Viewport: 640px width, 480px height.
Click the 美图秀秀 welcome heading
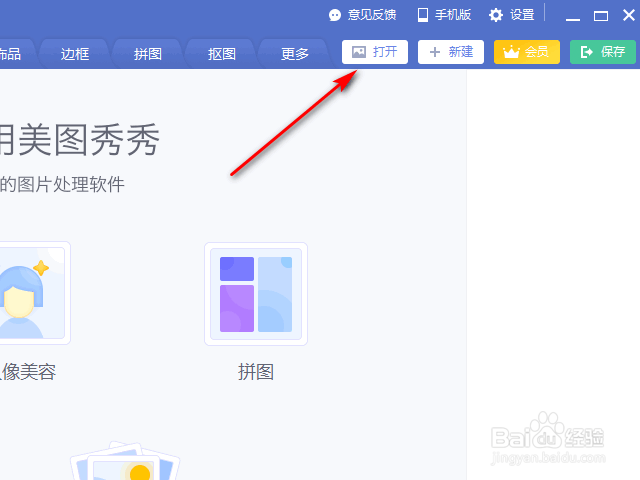pyautogui.click(x=80, y=140)
